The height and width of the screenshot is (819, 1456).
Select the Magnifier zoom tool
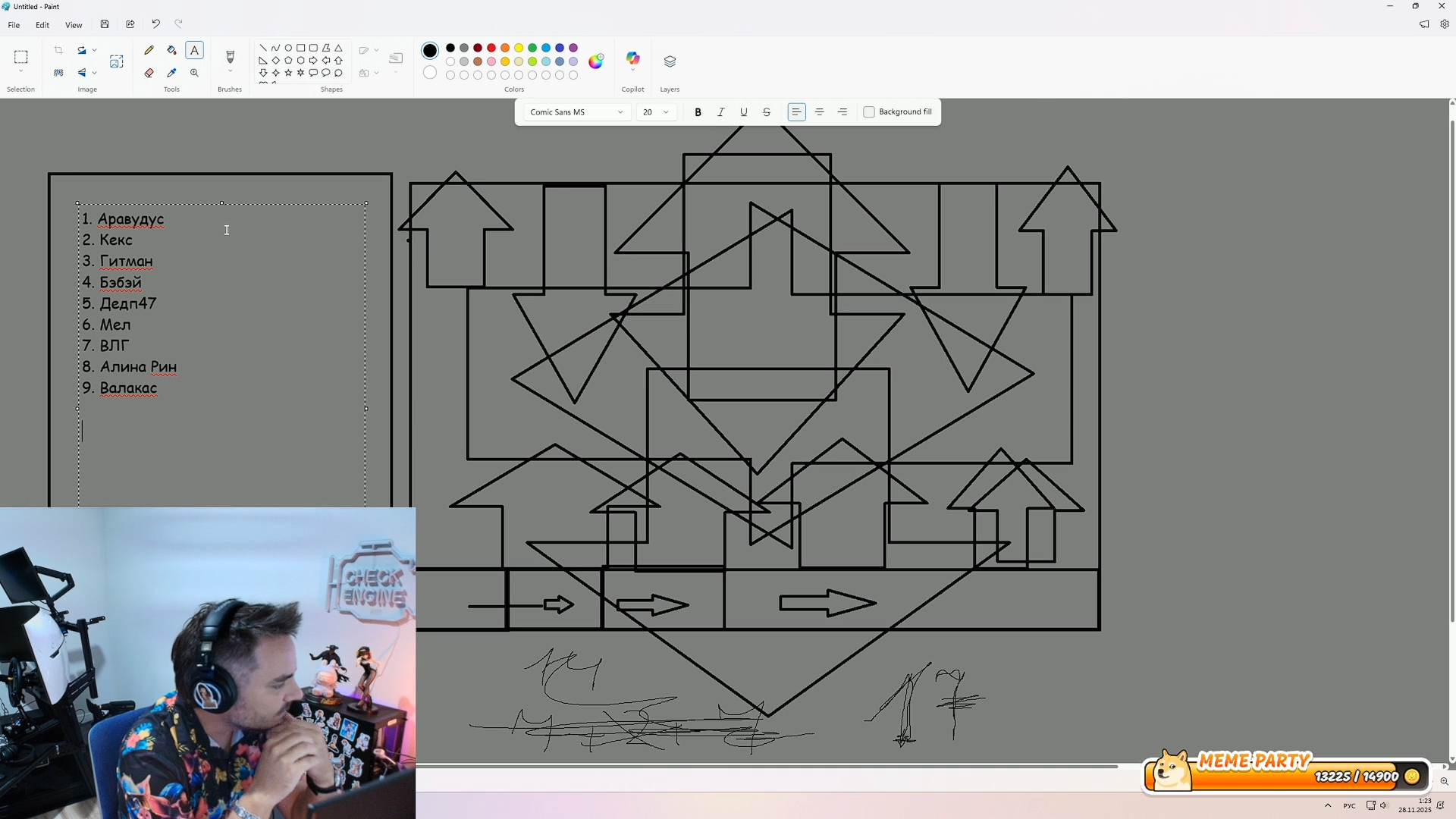click(x=195, y=73)
